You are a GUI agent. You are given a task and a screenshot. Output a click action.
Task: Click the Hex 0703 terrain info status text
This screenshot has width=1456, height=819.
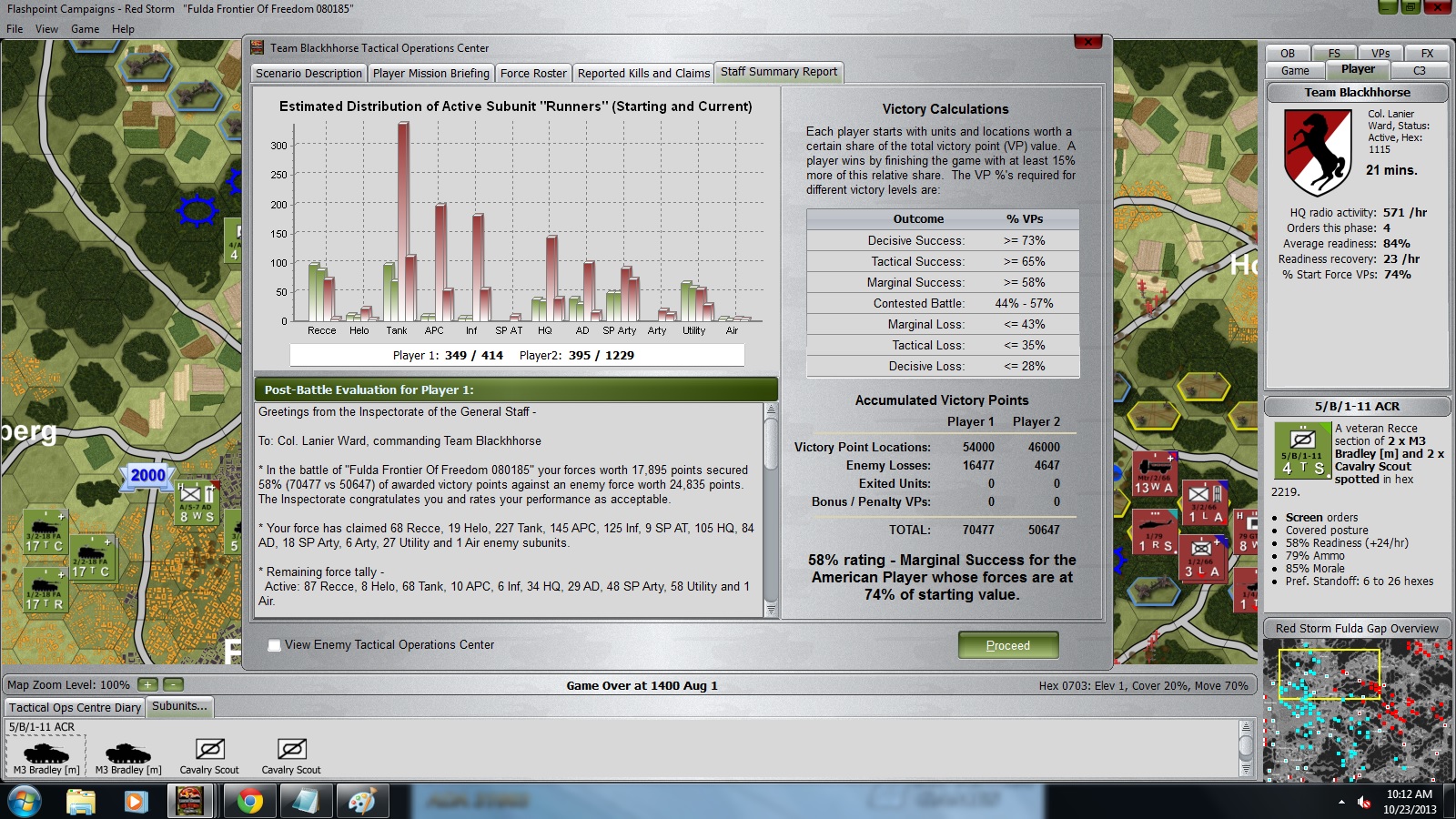[1144, 686]
